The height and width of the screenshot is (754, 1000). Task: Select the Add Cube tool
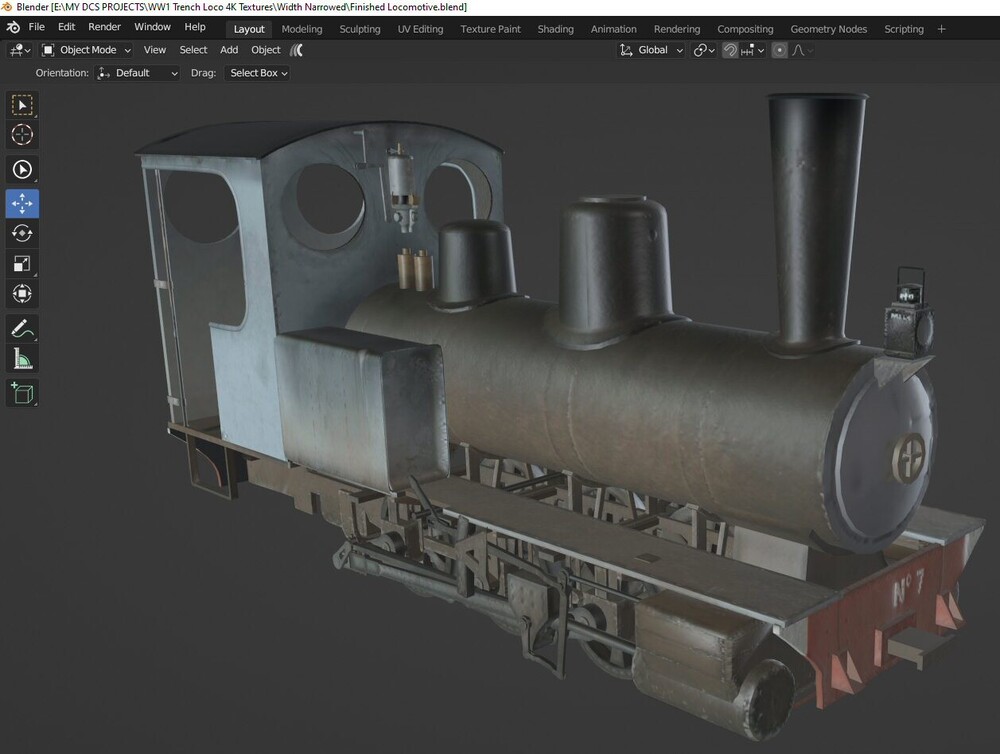(x=22, y=394)
